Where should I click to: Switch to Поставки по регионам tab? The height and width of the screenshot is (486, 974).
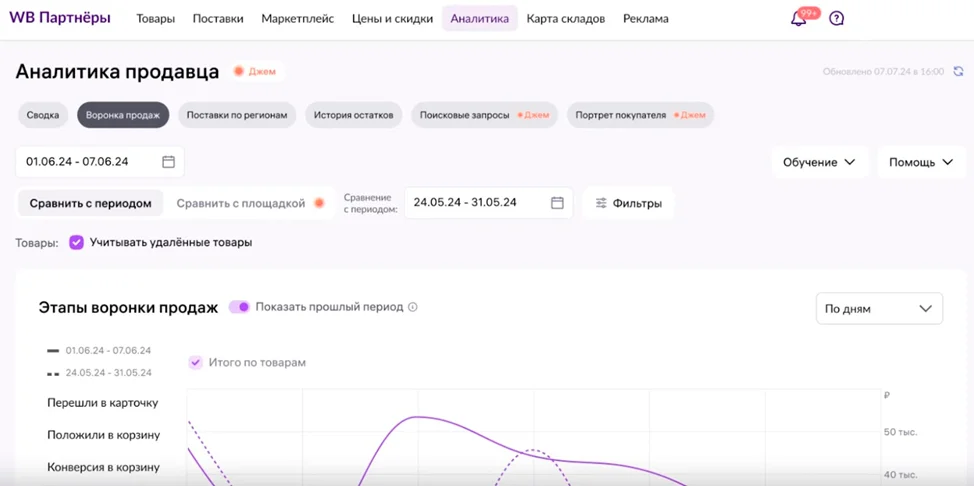[237, 115]
